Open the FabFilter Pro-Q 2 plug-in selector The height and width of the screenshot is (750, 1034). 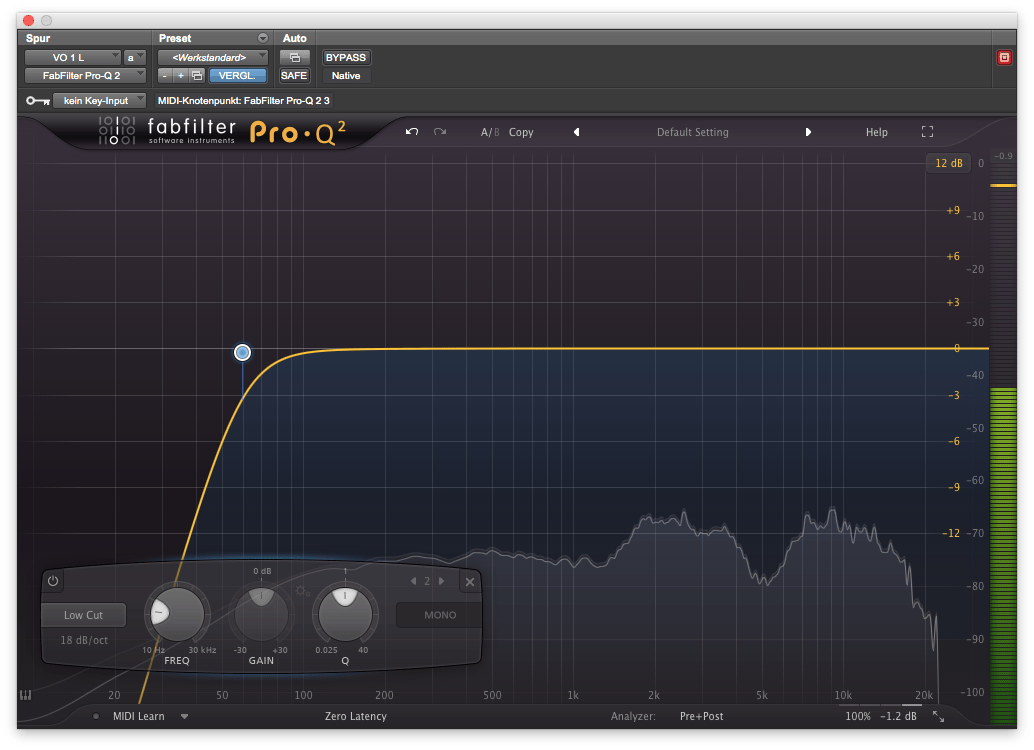pos(85,76)
